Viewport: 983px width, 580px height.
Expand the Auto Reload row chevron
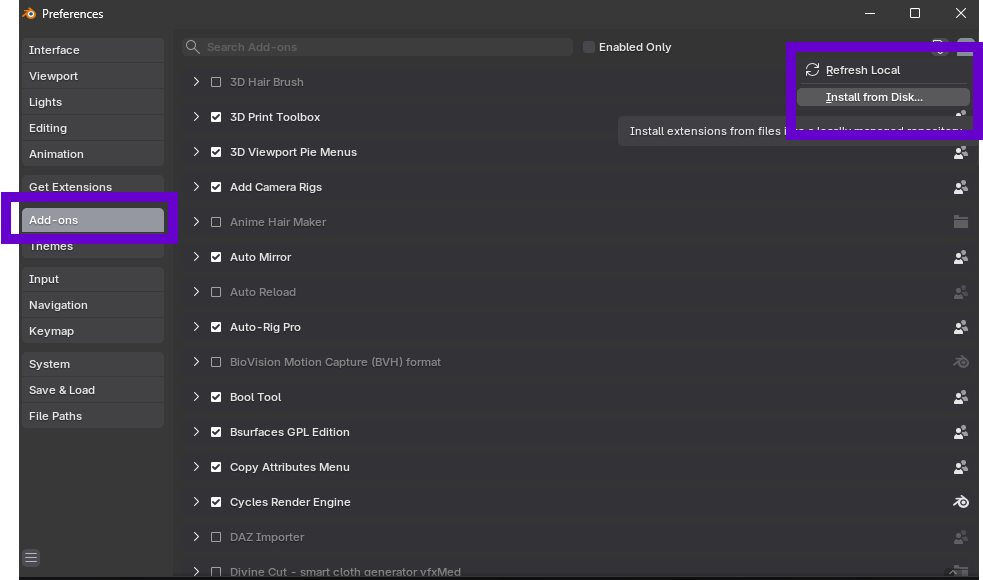click(x=196, y=292)
